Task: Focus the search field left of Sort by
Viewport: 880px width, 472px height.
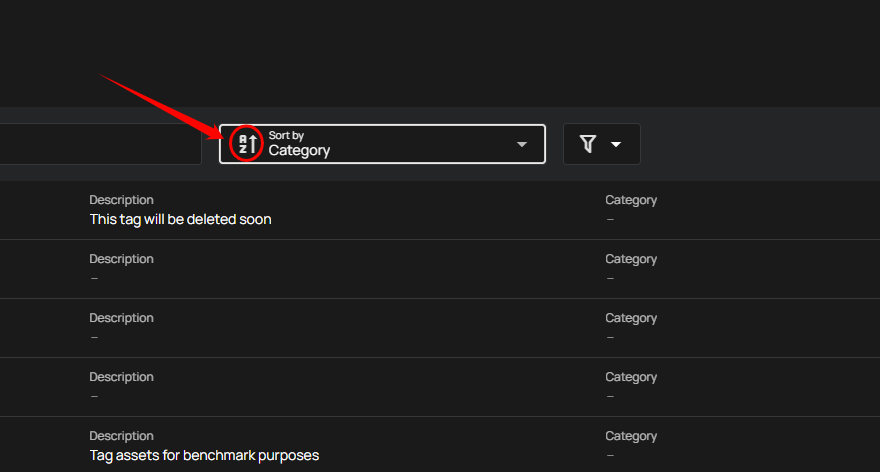Action: coord(100,144)
